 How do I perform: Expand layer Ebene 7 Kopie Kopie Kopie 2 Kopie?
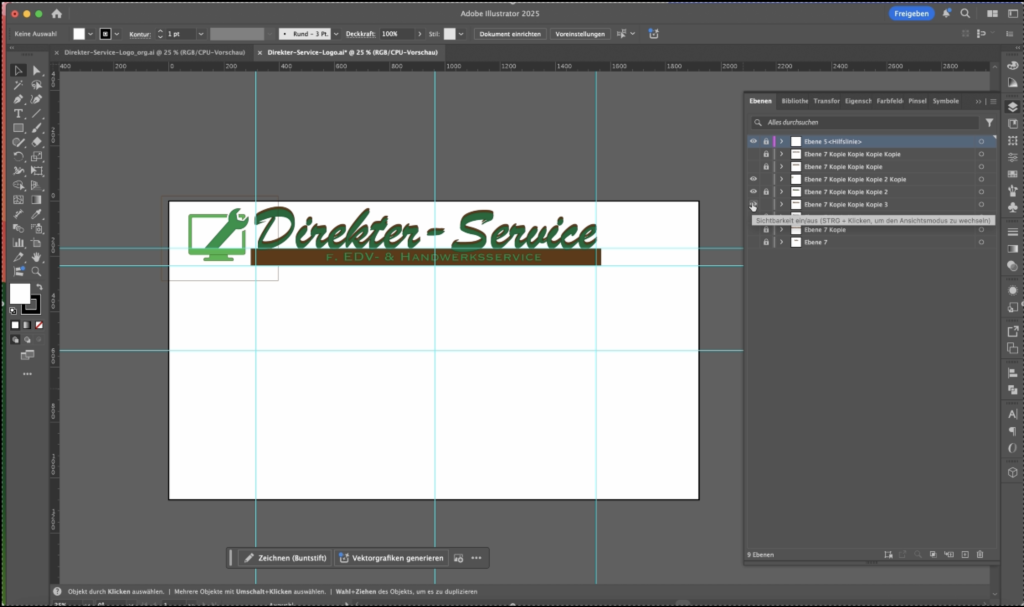781,180
